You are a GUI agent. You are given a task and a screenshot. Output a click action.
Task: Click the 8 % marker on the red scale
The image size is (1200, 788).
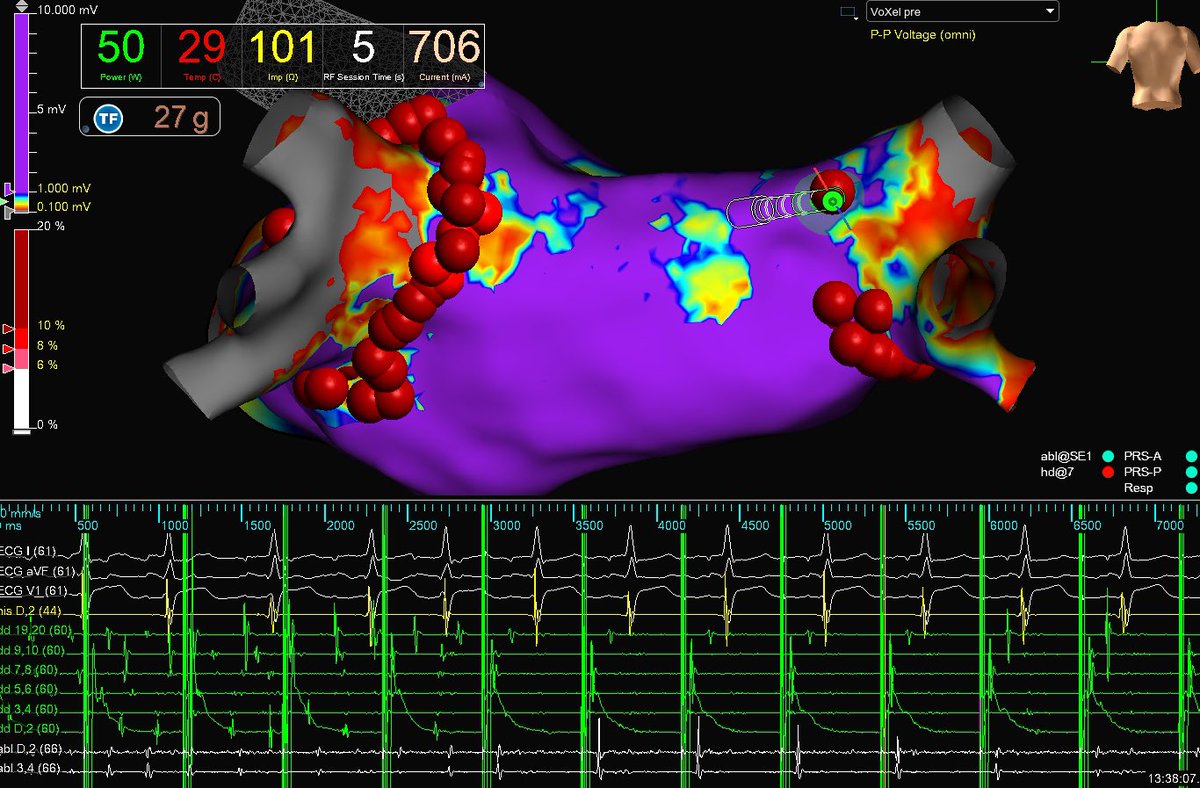click(x=9, y=349)
